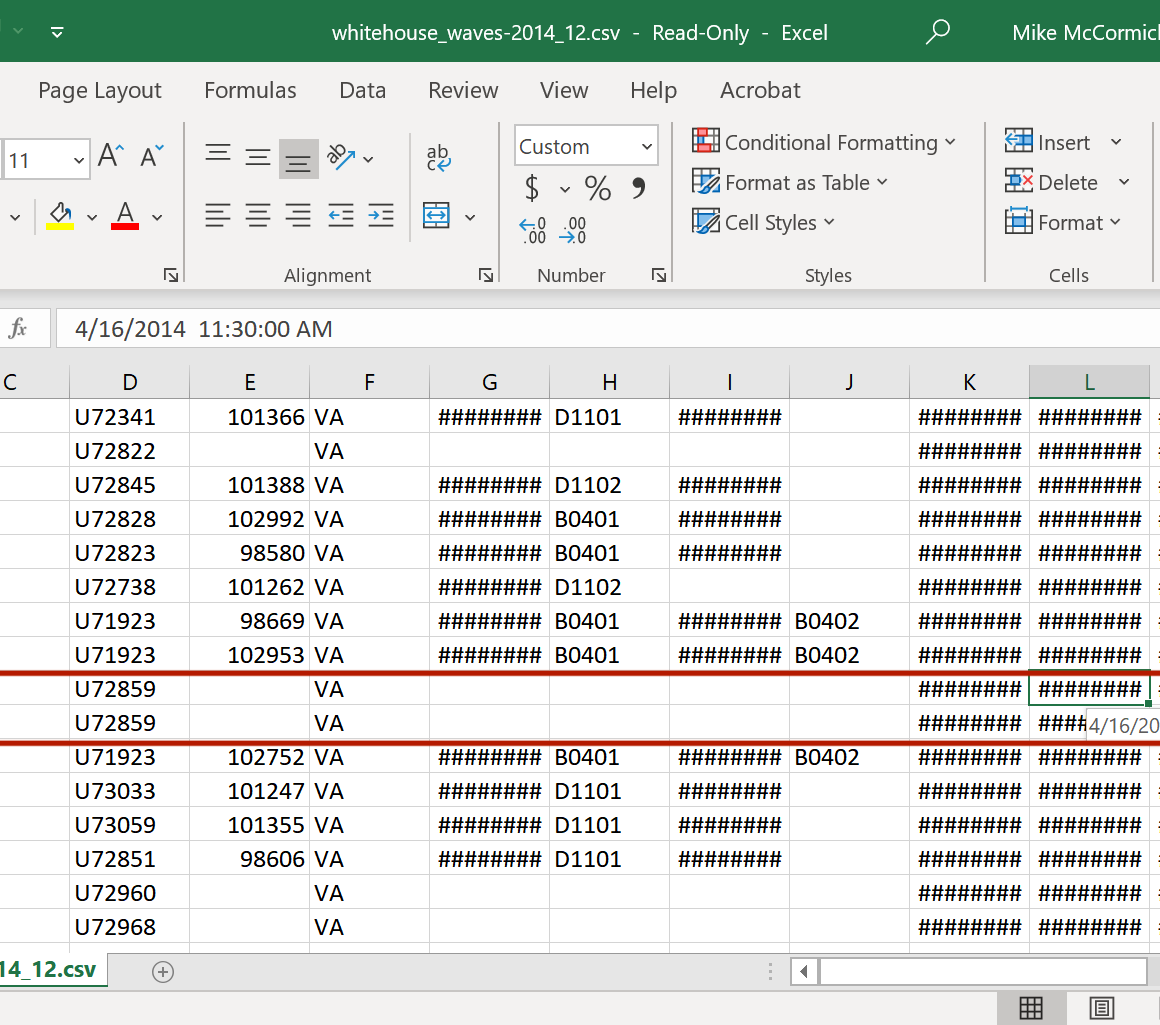Open search with the magnifier icon
1160x1025 pixels.
(937, 32)
